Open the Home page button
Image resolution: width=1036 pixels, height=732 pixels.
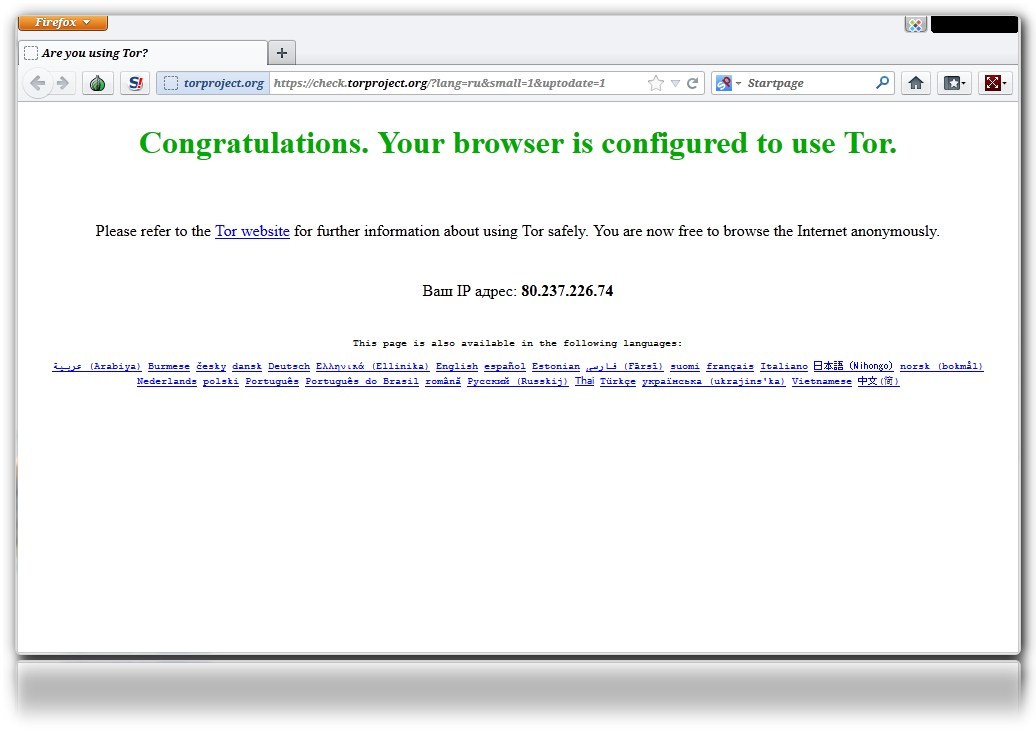(x=915, y=83)
